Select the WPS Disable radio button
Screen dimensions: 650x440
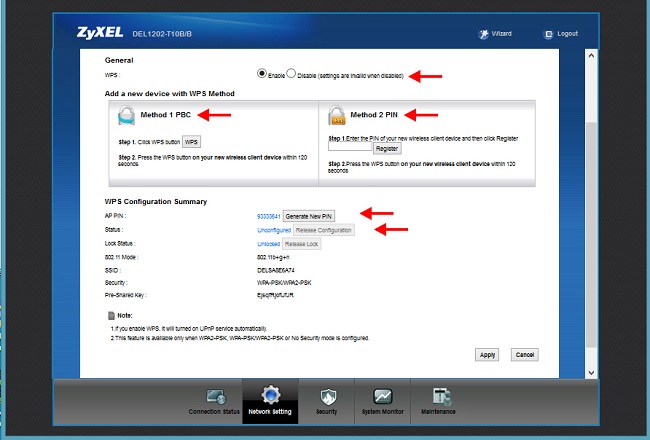coord(291,73)
